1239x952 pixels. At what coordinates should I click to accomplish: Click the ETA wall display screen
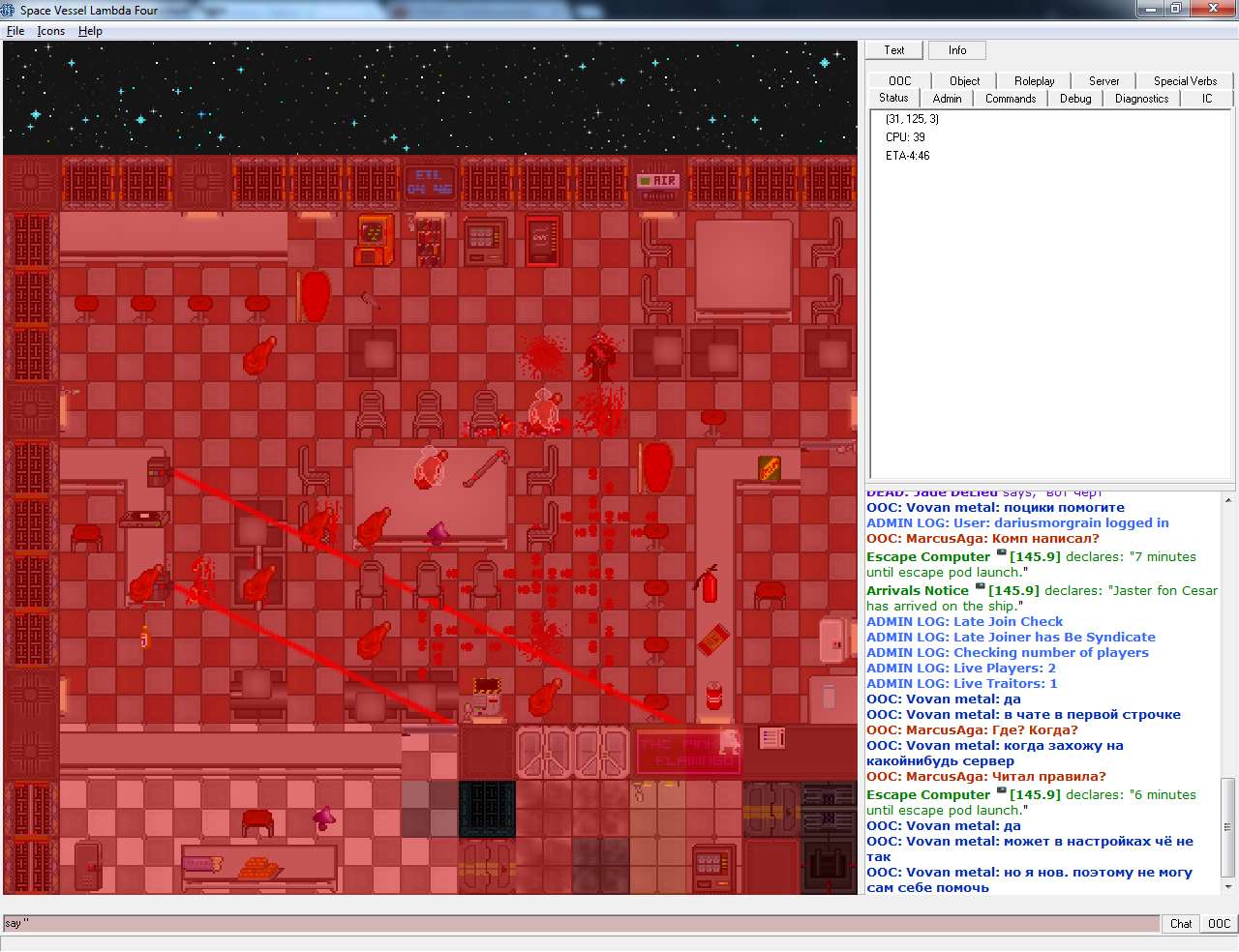430,182
